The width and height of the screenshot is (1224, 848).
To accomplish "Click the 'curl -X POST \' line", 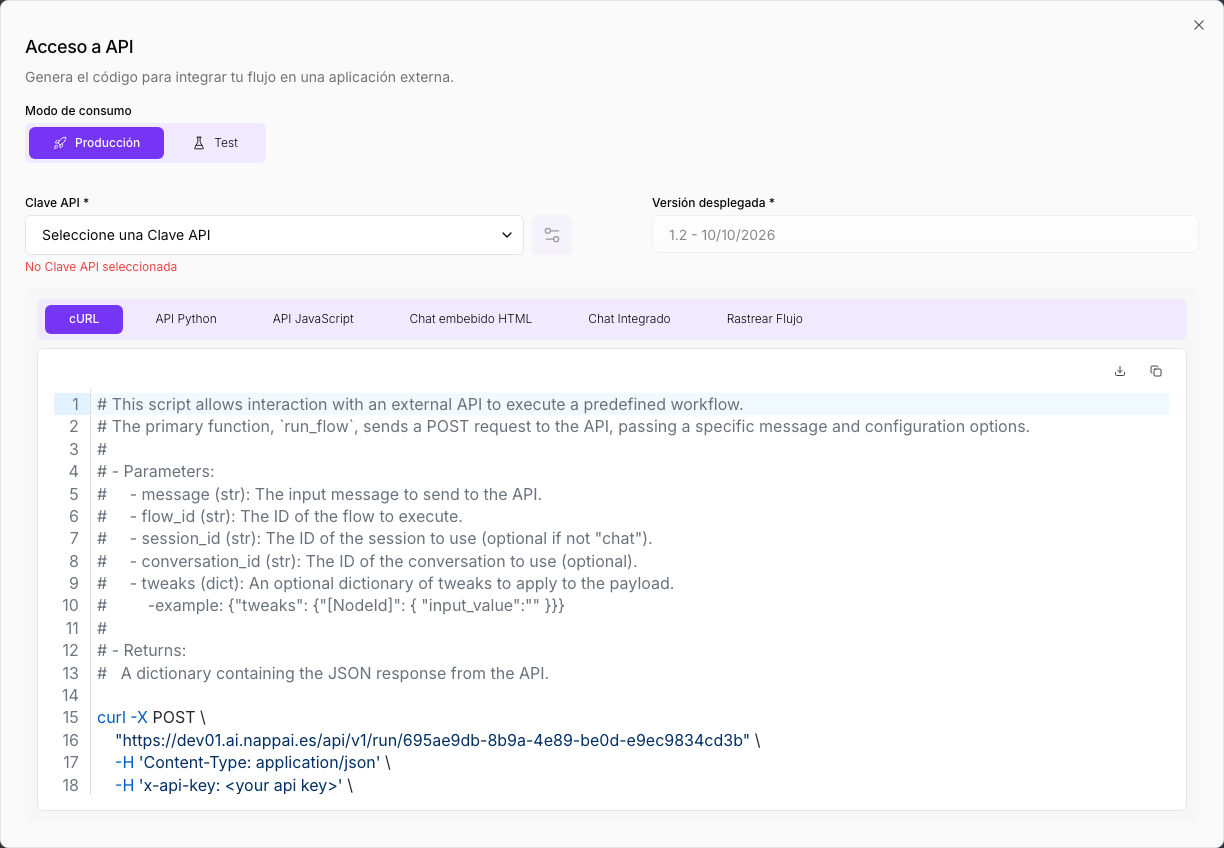I will 151,717.
